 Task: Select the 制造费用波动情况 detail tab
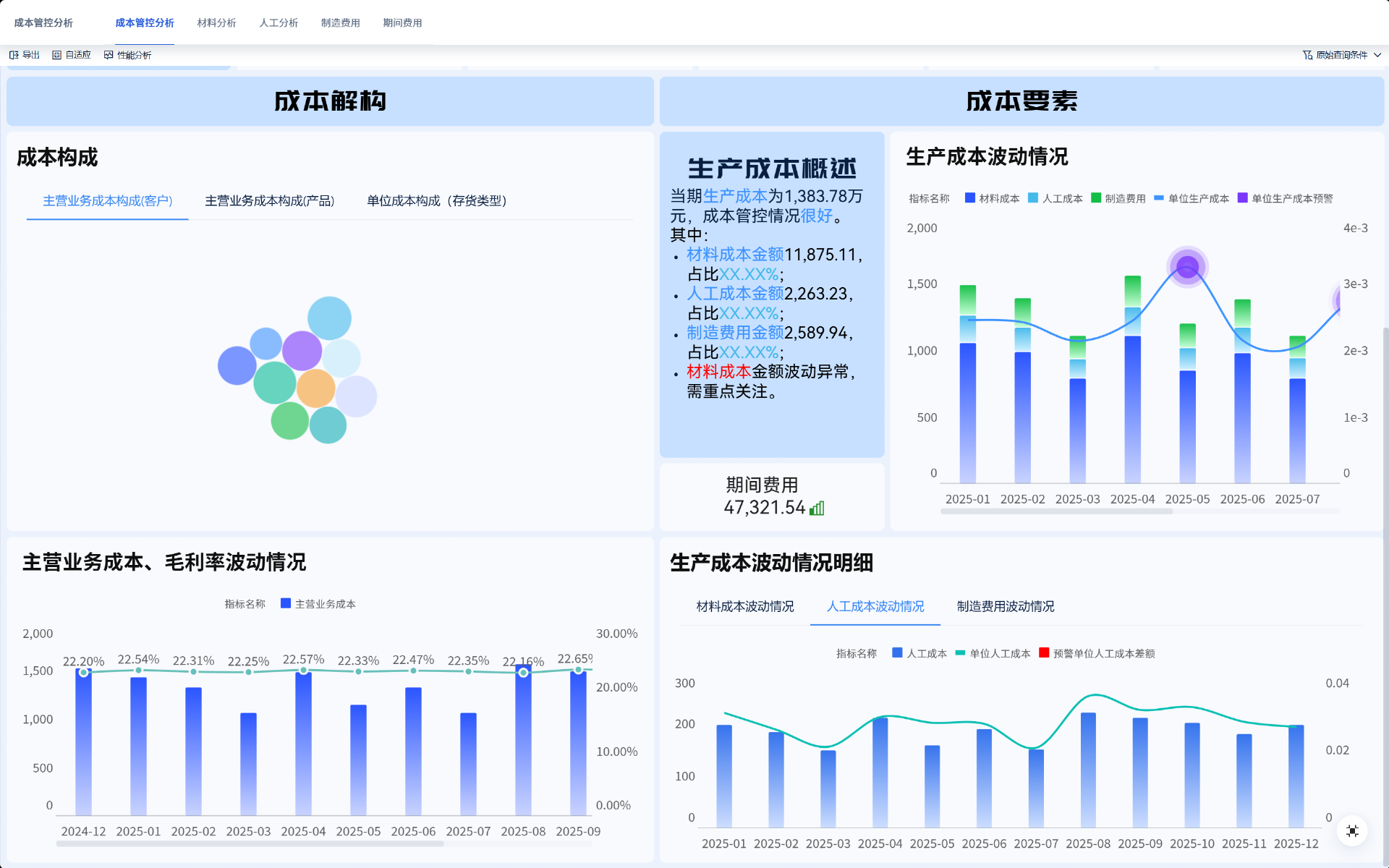click(x=1005, y=606)
